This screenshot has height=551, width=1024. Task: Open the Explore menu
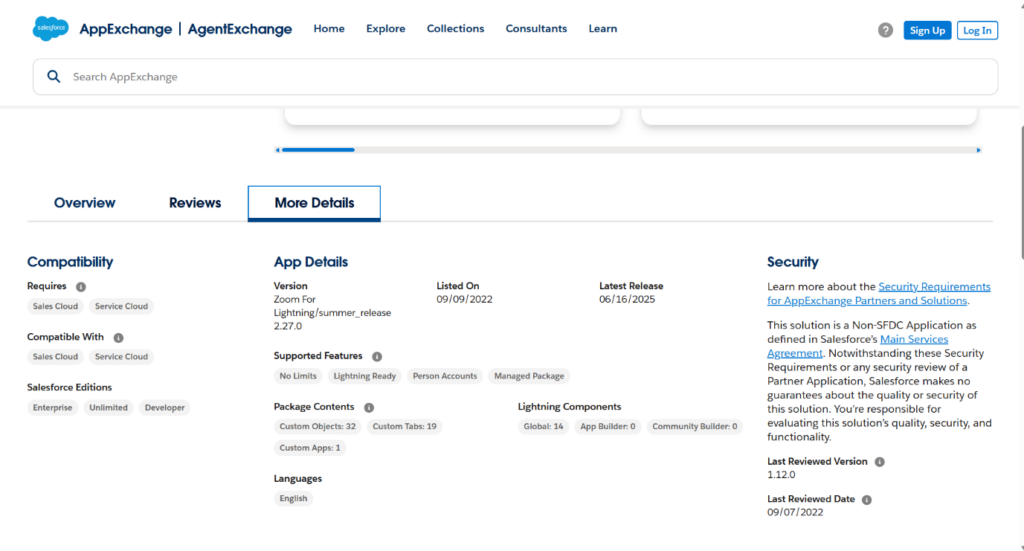point(385,29)
